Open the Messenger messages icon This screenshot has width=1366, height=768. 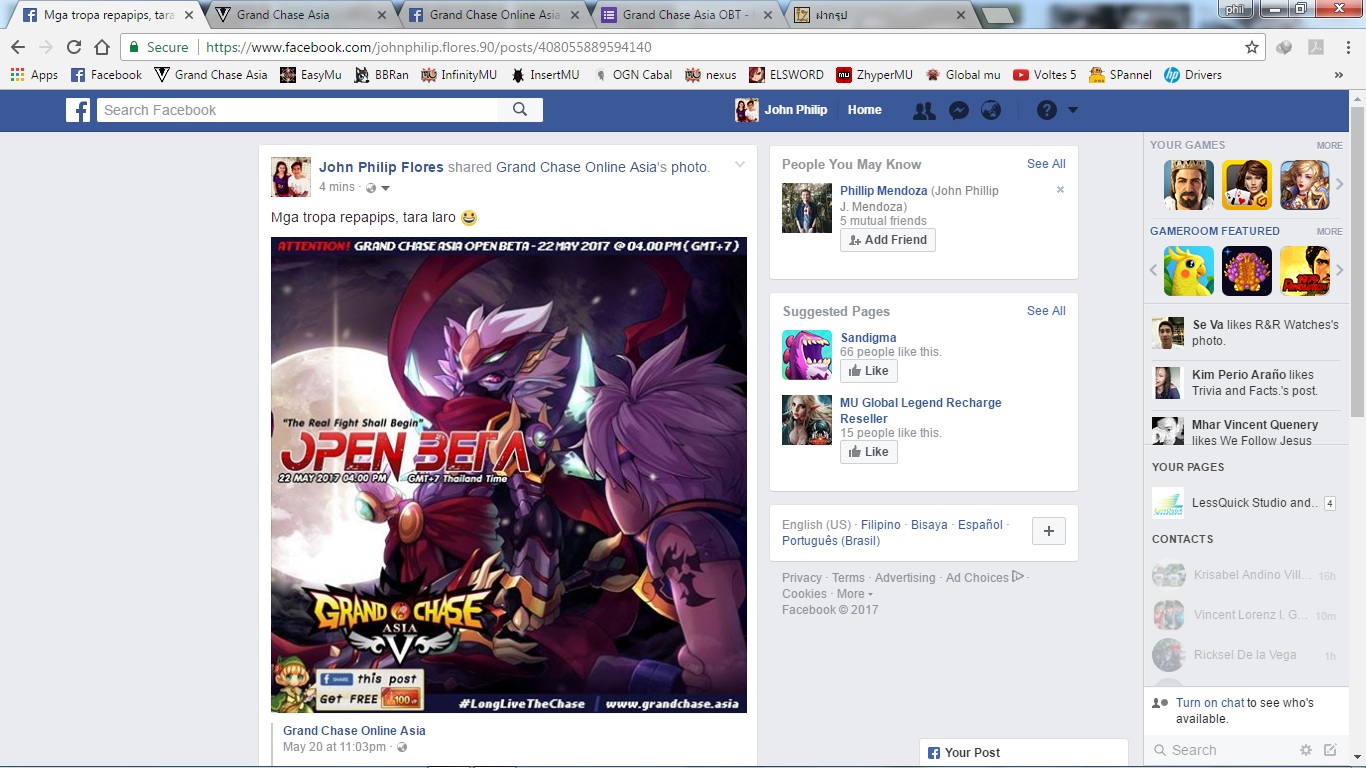coord(958,110)
